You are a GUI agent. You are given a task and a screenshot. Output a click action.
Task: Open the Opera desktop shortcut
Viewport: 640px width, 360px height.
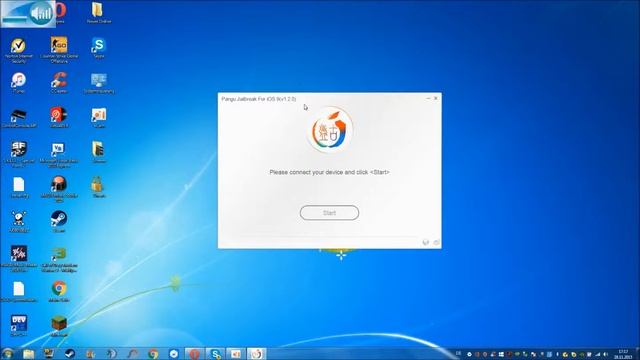60,12
